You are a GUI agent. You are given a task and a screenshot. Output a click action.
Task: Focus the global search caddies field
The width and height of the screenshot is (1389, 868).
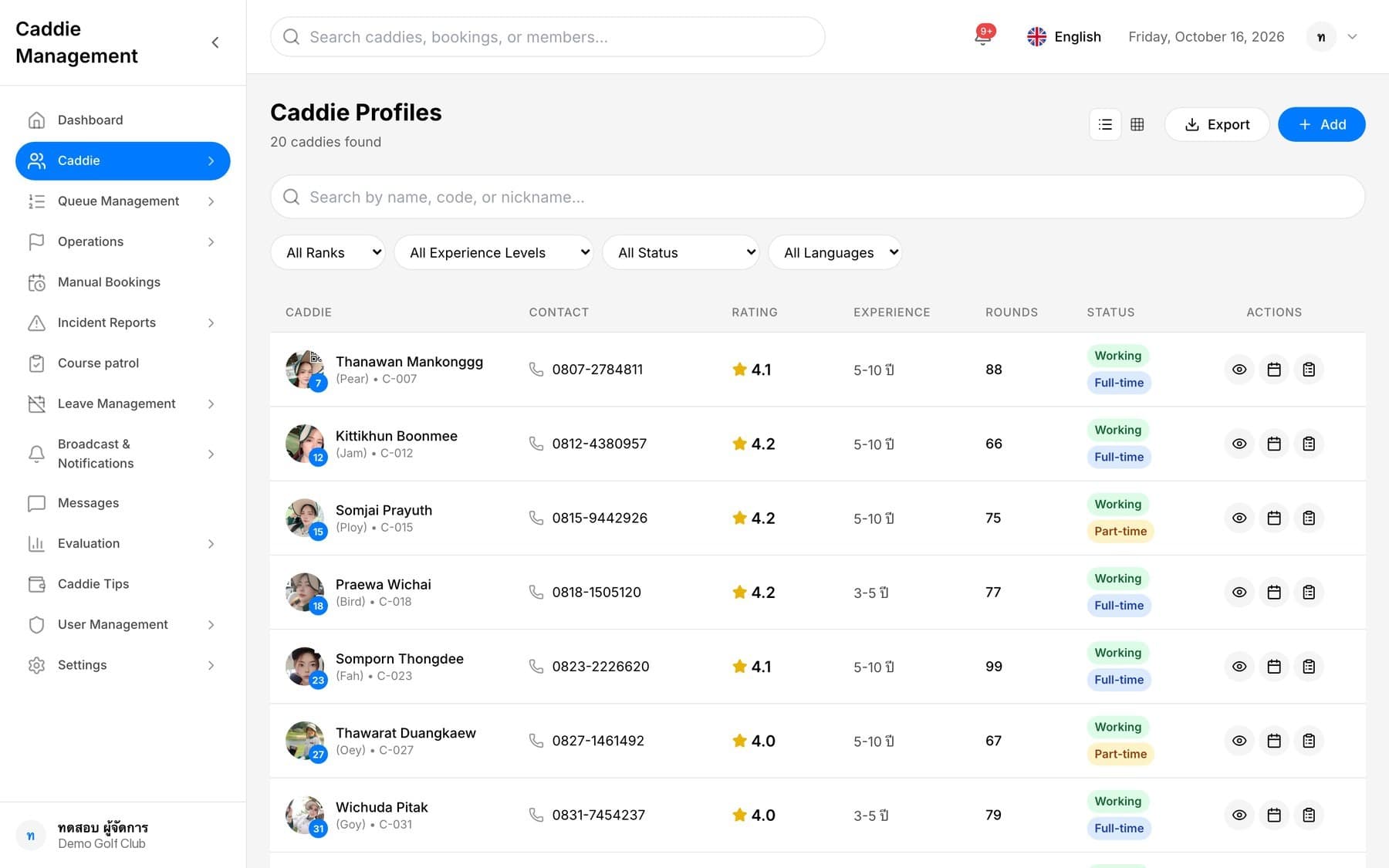547,37
